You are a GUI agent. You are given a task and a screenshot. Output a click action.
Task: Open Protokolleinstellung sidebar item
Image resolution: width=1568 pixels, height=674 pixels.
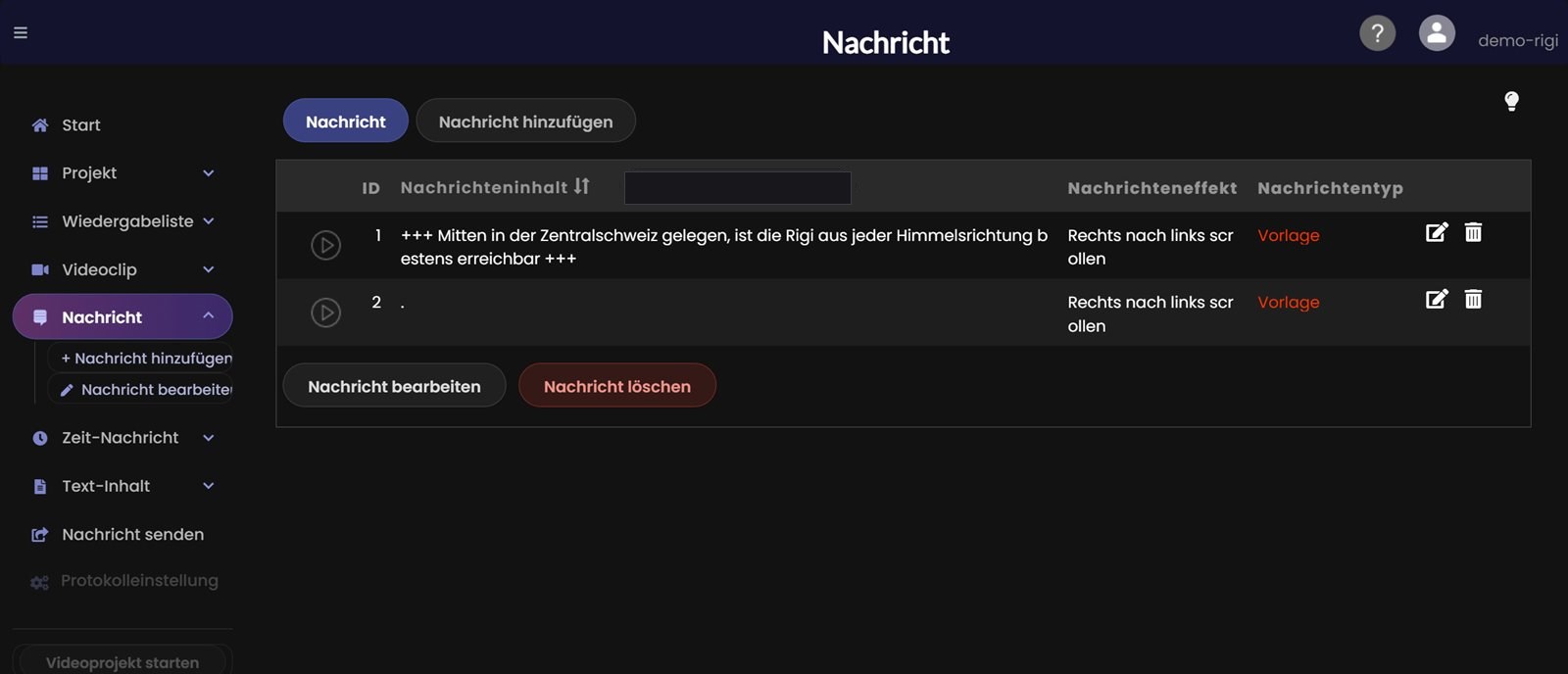click(139, 580)
